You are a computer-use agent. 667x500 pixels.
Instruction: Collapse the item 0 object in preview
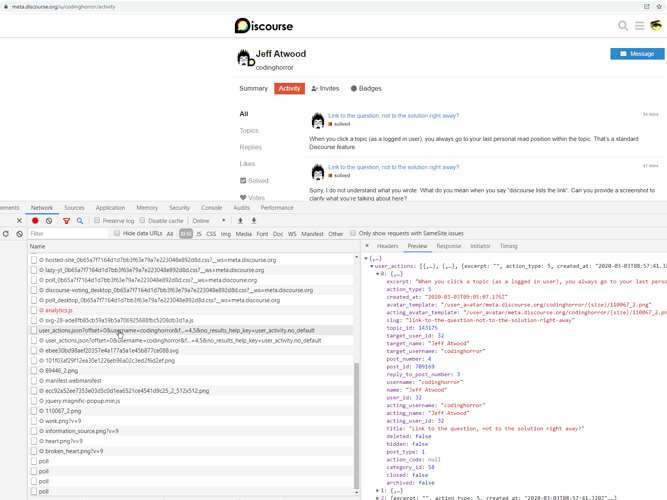(x=377, y=274)
